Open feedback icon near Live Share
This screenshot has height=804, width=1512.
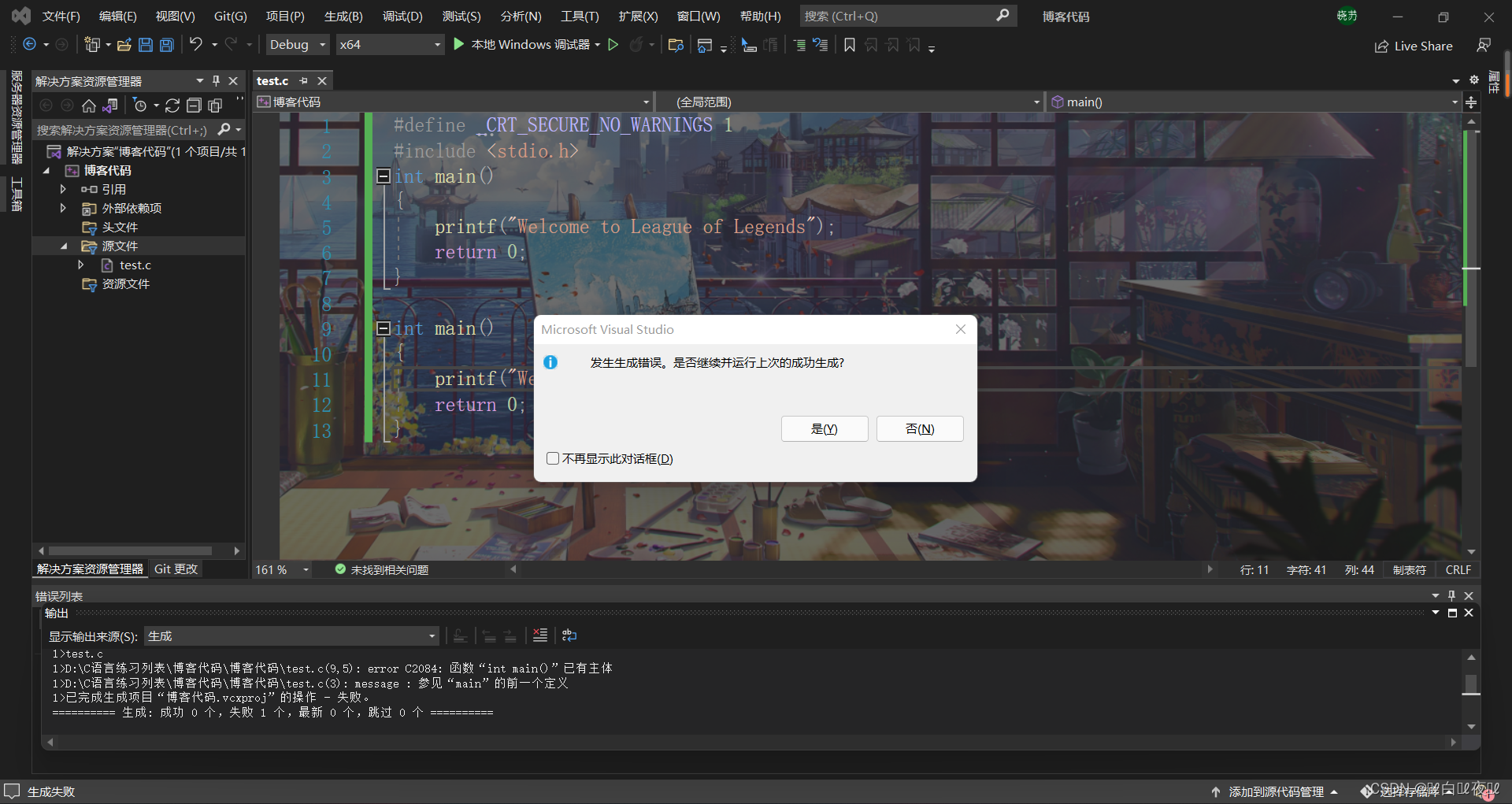[1484, 46]
